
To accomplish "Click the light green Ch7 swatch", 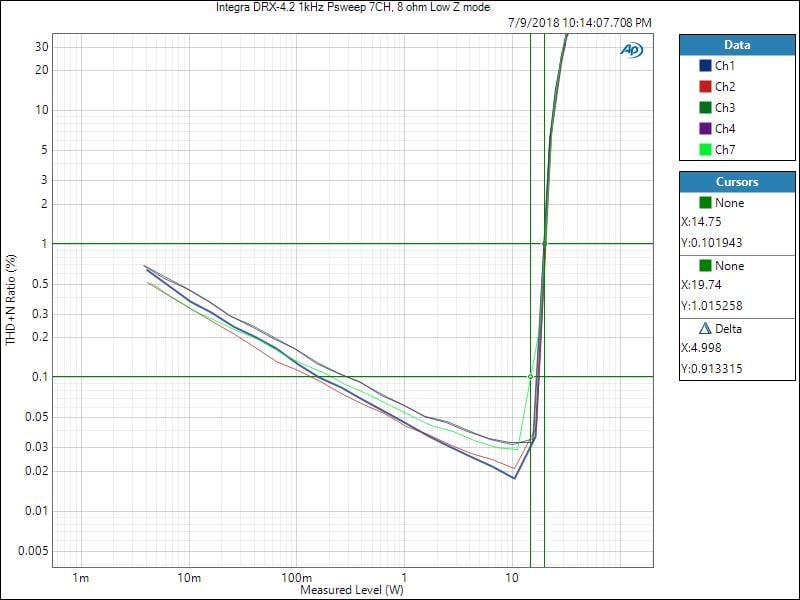I will point(705,150).
